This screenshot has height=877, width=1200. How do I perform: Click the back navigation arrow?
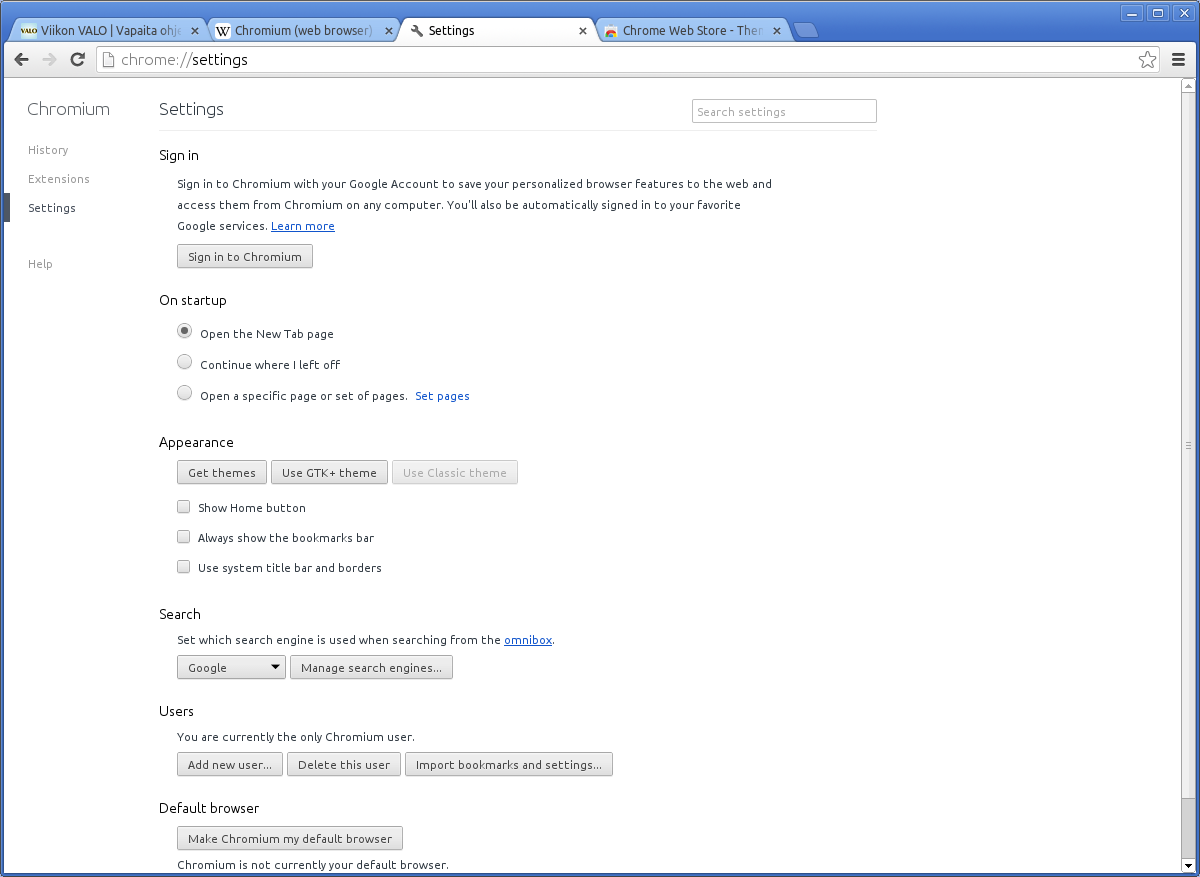pyautogui.click(x=22, y=60)
